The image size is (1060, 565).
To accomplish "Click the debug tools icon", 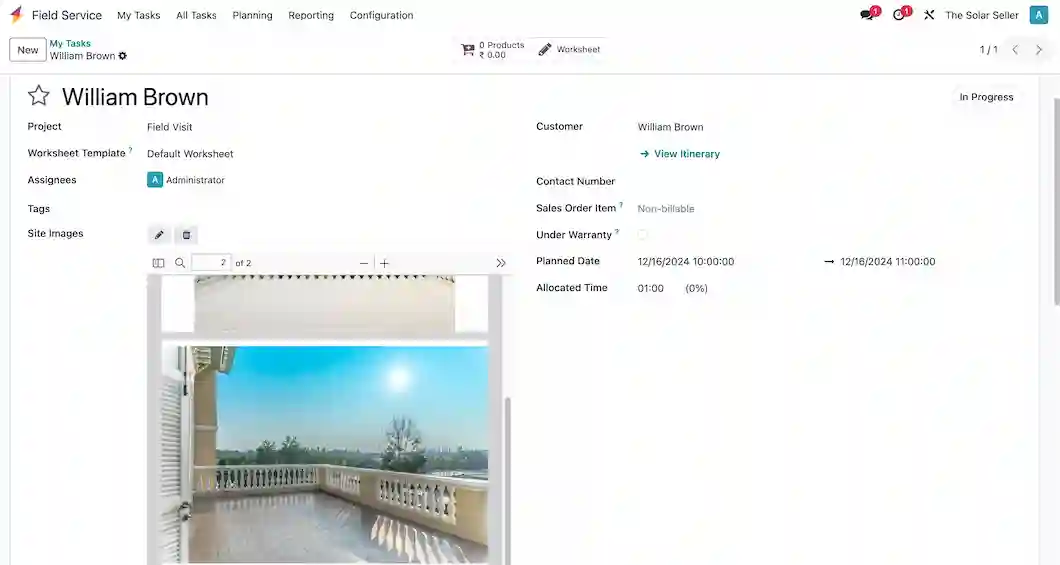I will click(929, 15).
